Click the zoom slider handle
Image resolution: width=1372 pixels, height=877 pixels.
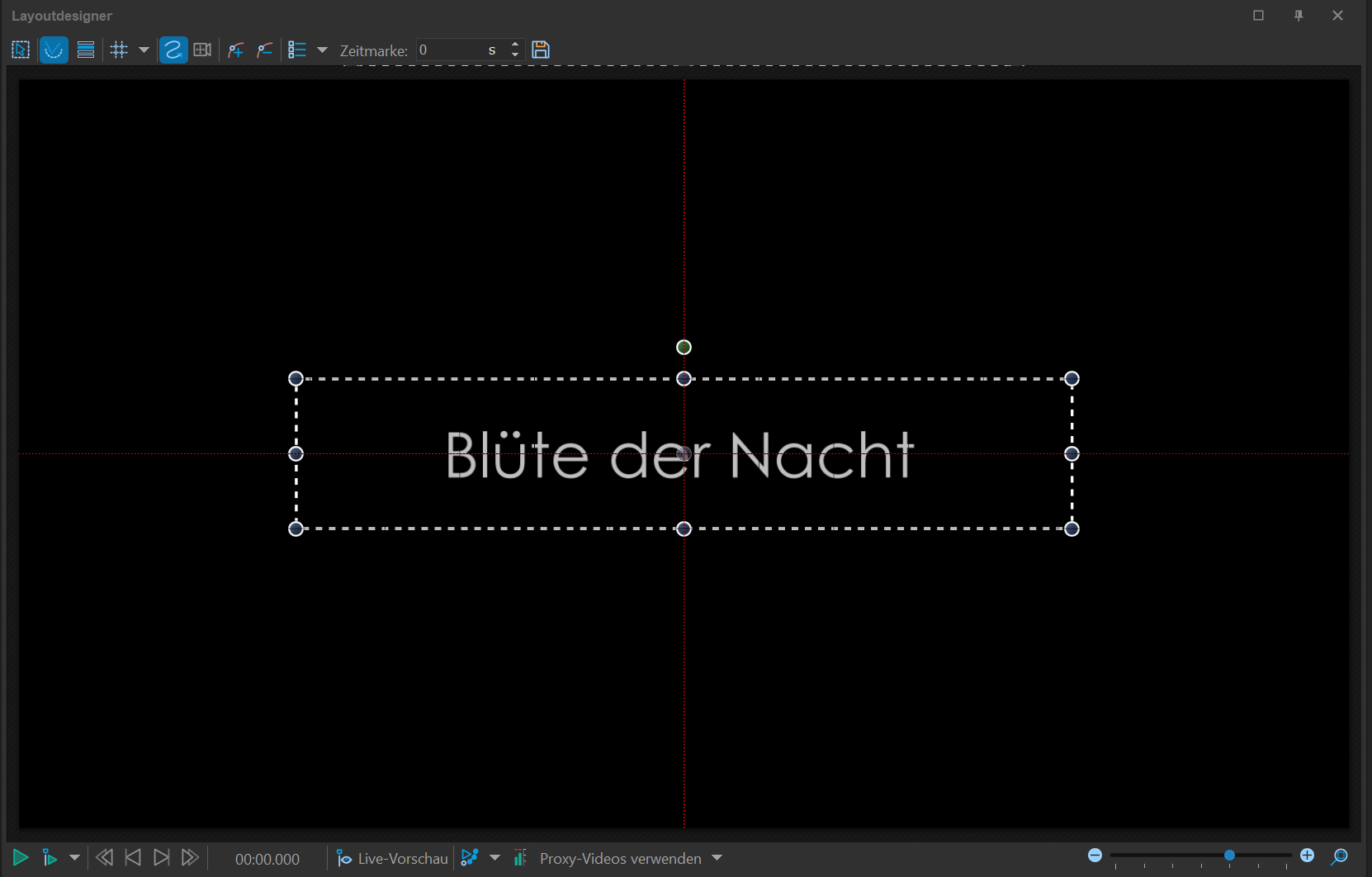coord(1229,856)
